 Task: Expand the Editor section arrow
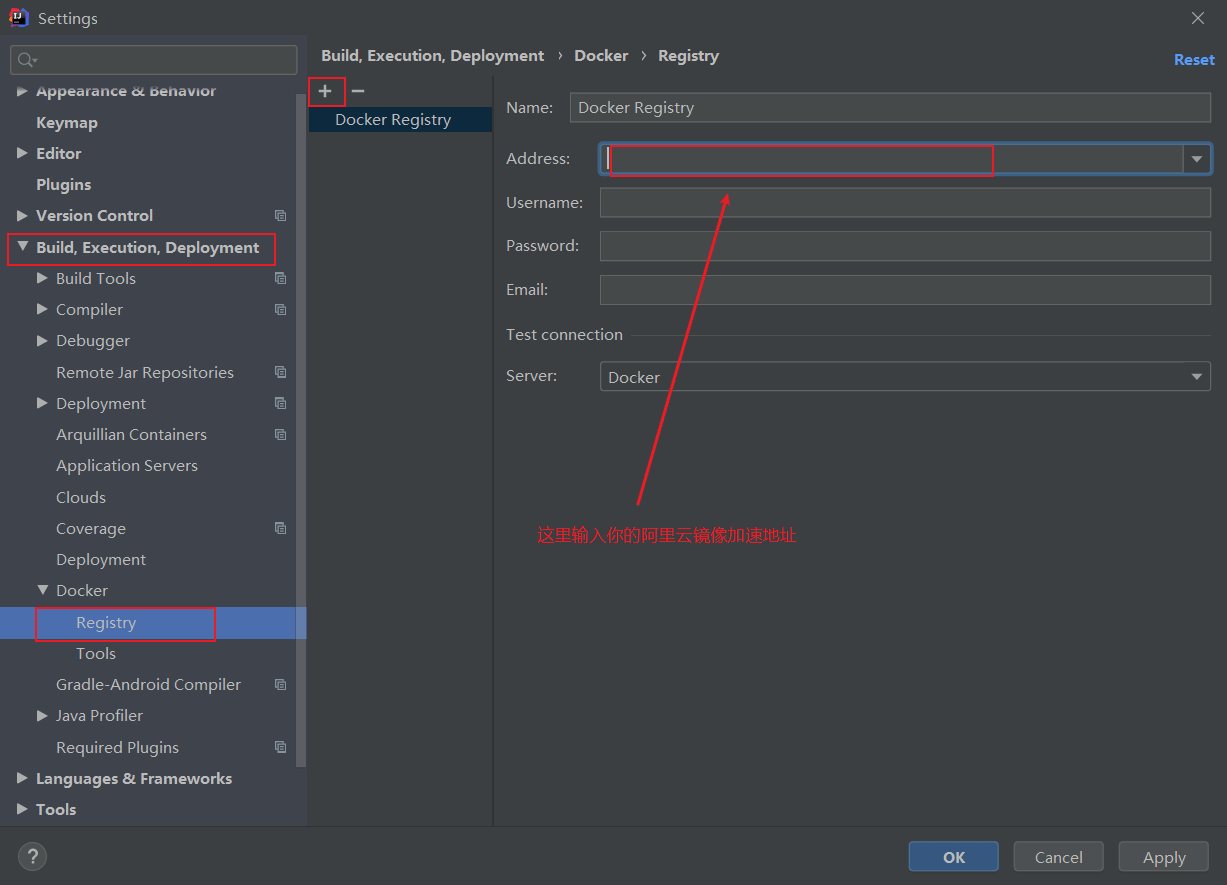coord(22,153)
